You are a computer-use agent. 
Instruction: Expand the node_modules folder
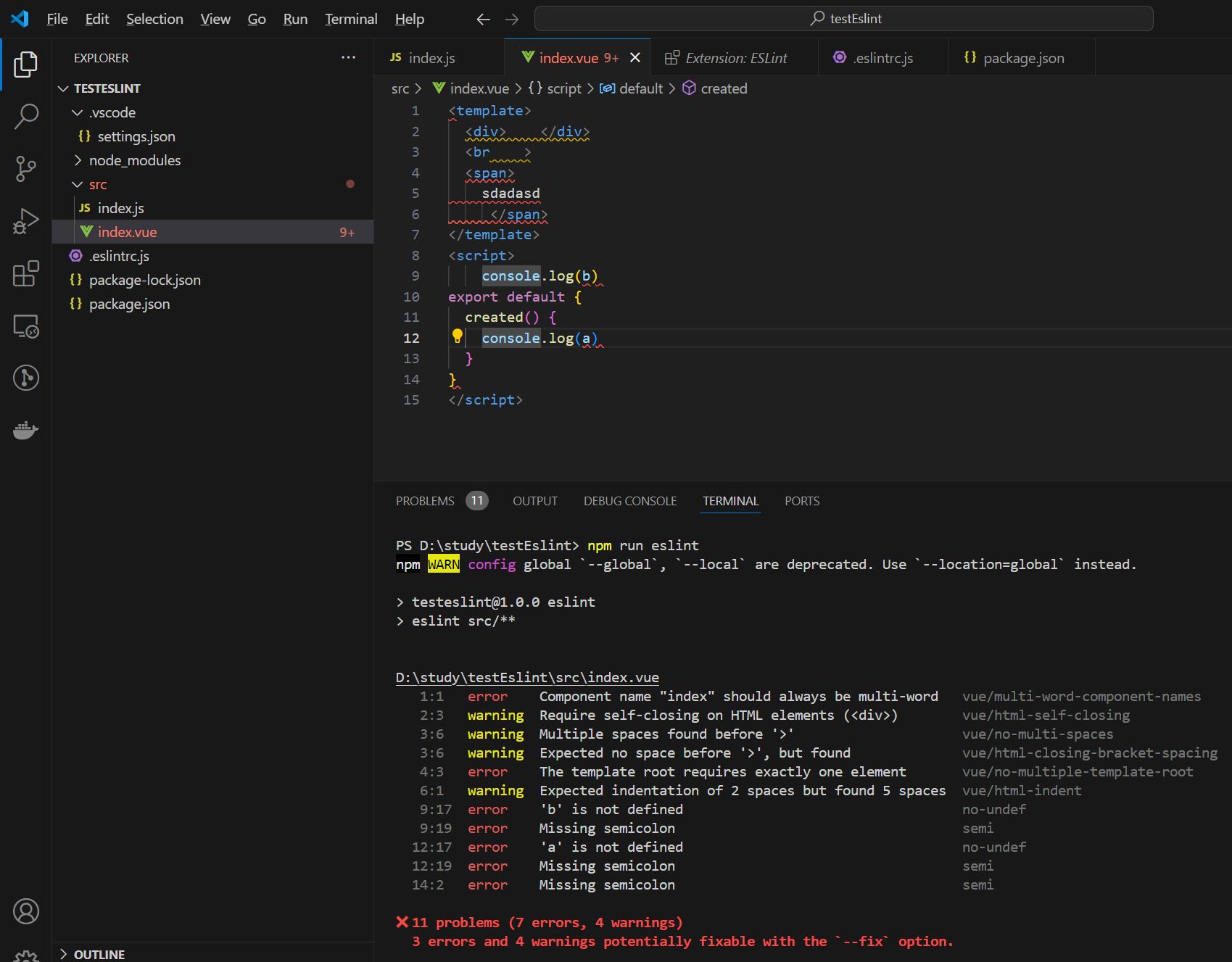[134, 160]
